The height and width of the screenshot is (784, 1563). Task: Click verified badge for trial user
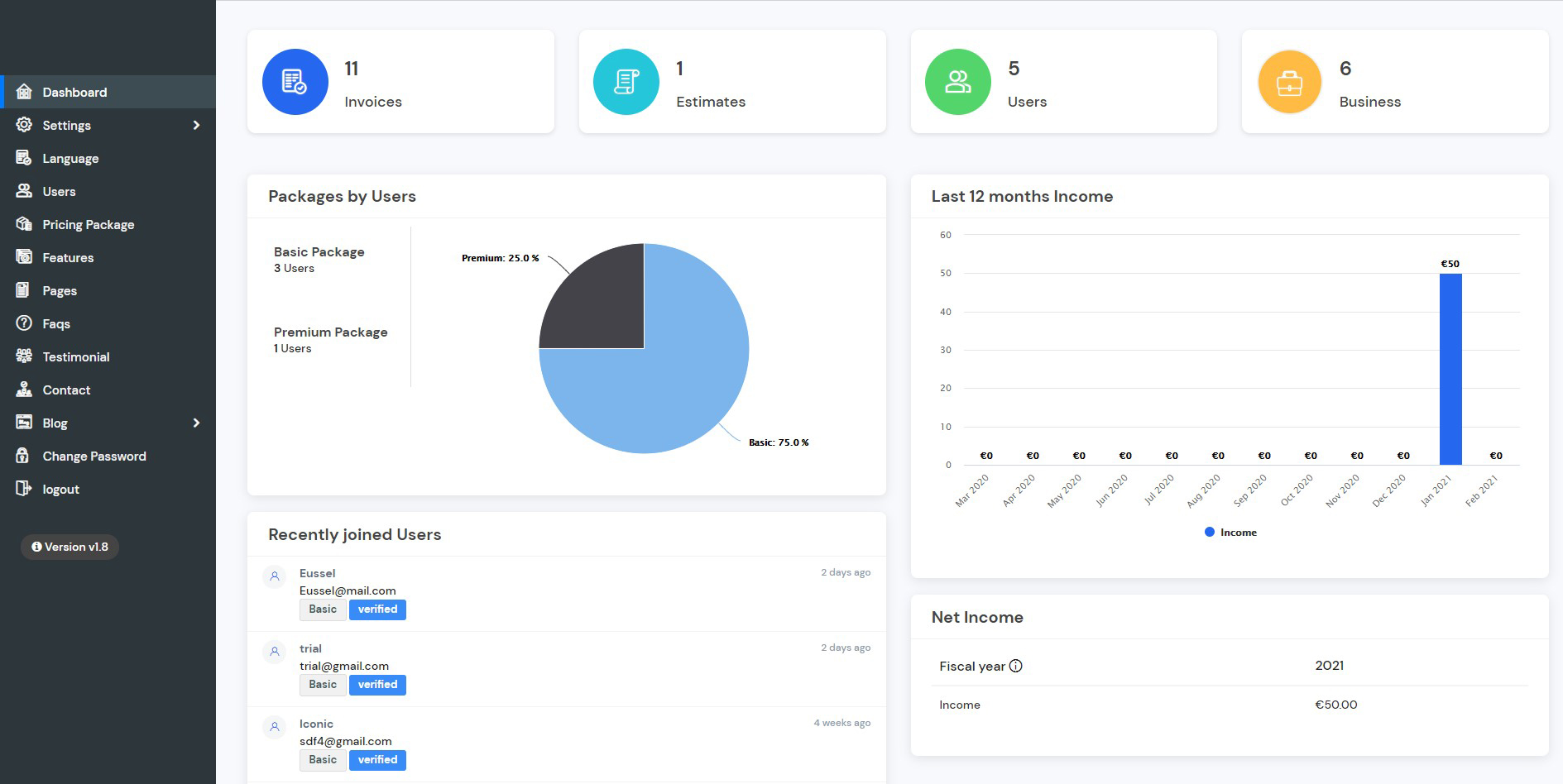pos(377,685)
